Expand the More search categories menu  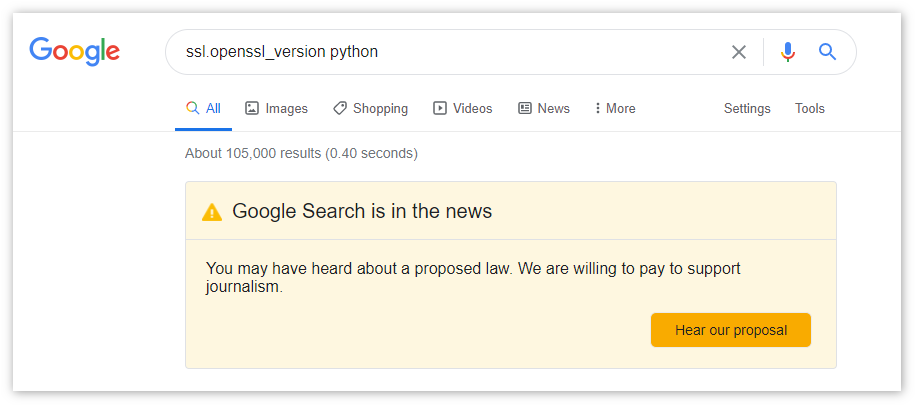click(x=615, y=108)
